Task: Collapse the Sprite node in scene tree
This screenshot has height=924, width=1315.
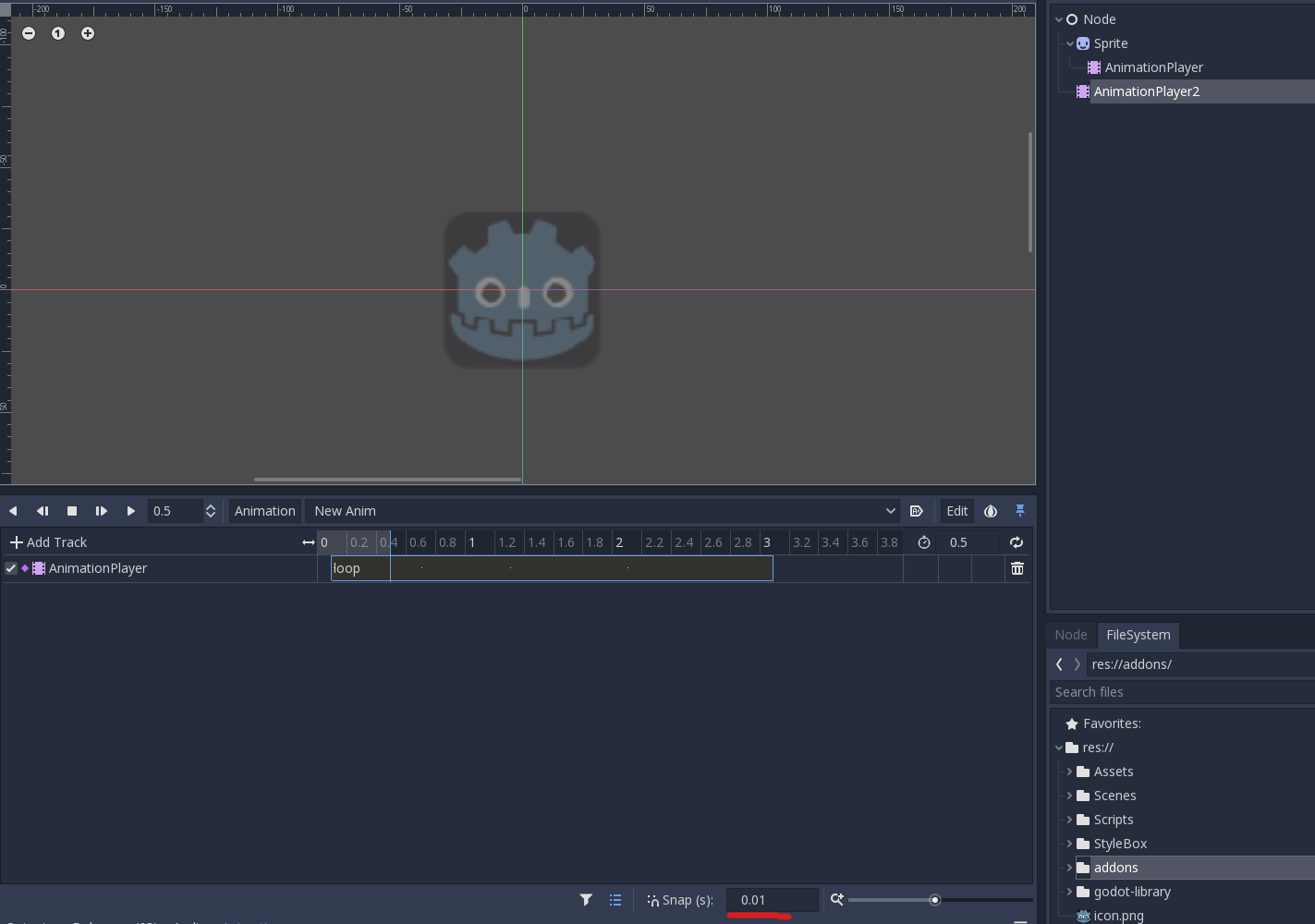Action: pos(1070,43)
